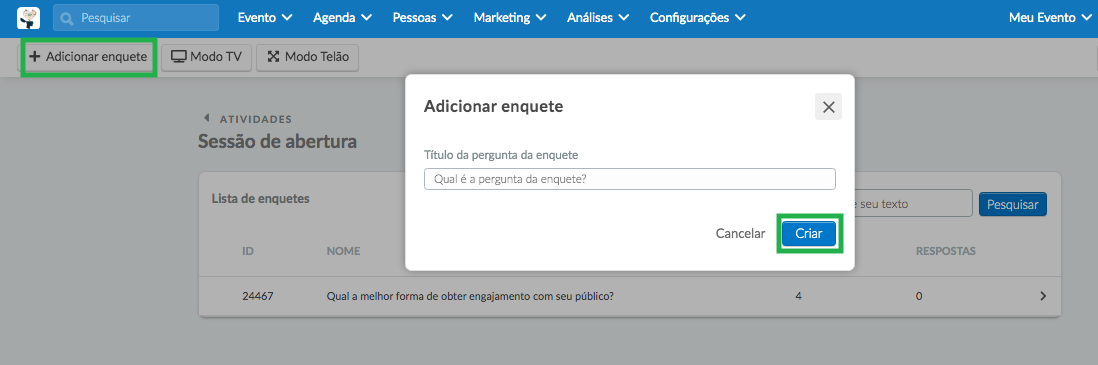The height and width of the screenshot is (365, 1098).
Task: Open the Configurações menu
Action: pyautogui.click(x=697, y=18)
